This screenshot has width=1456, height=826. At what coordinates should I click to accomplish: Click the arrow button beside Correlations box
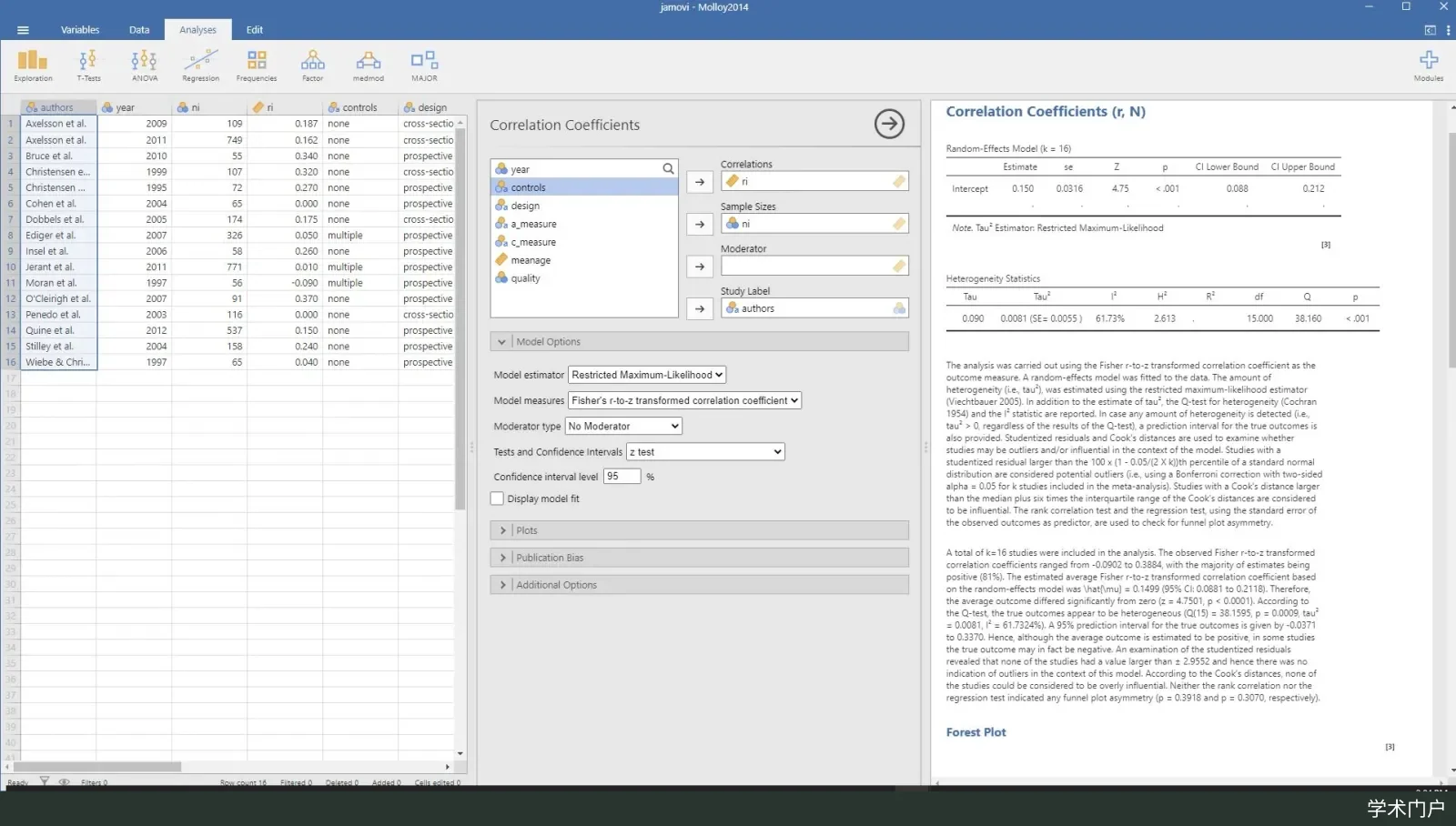tap(699, 182)
